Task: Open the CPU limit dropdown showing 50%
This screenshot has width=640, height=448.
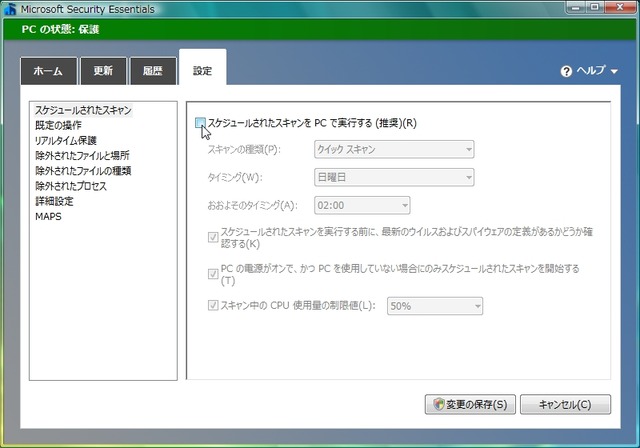Action: click(x=435, y=306)
